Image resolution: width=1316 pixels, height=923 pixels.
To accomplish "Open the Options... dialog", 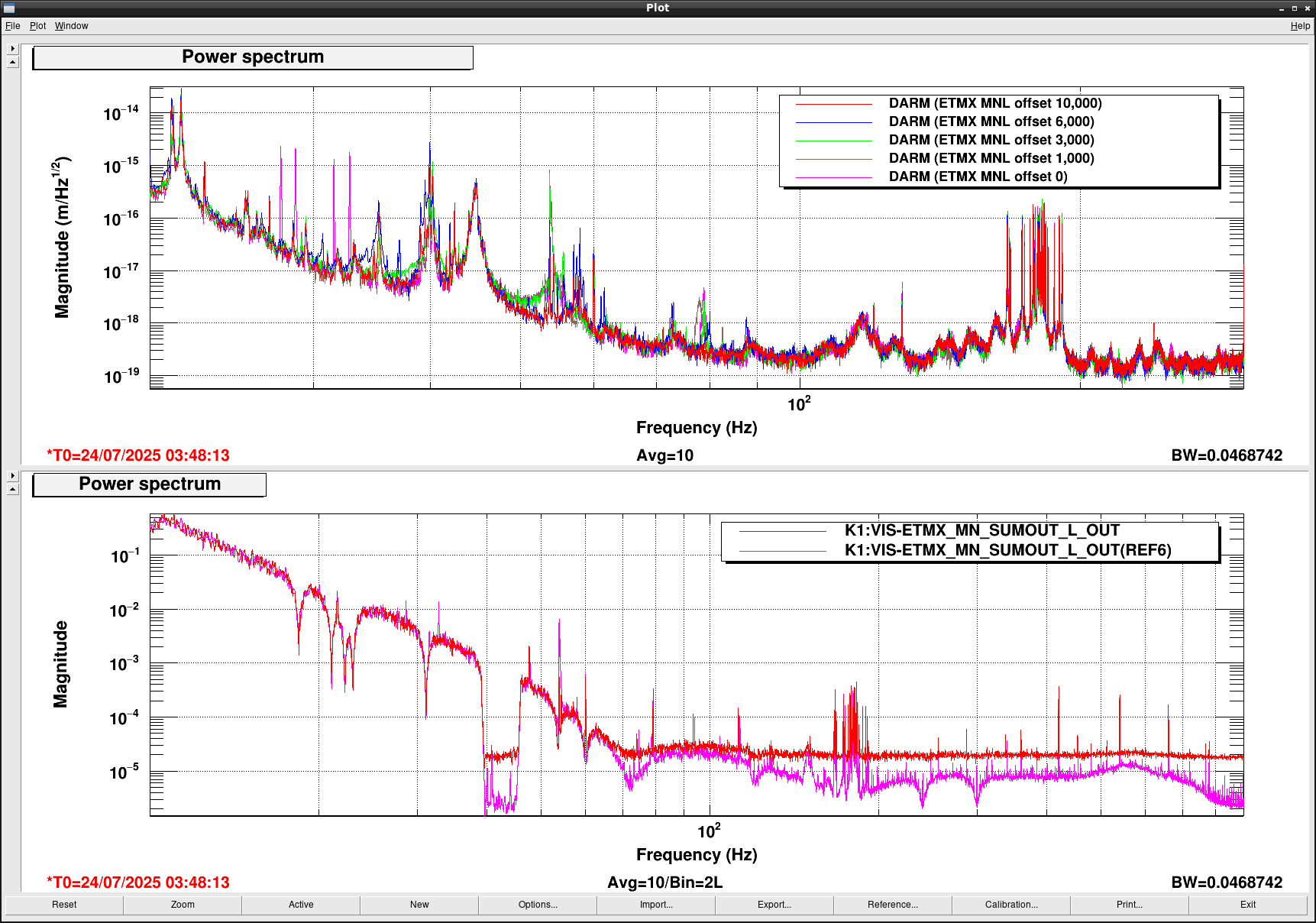I will coord(538,905).
